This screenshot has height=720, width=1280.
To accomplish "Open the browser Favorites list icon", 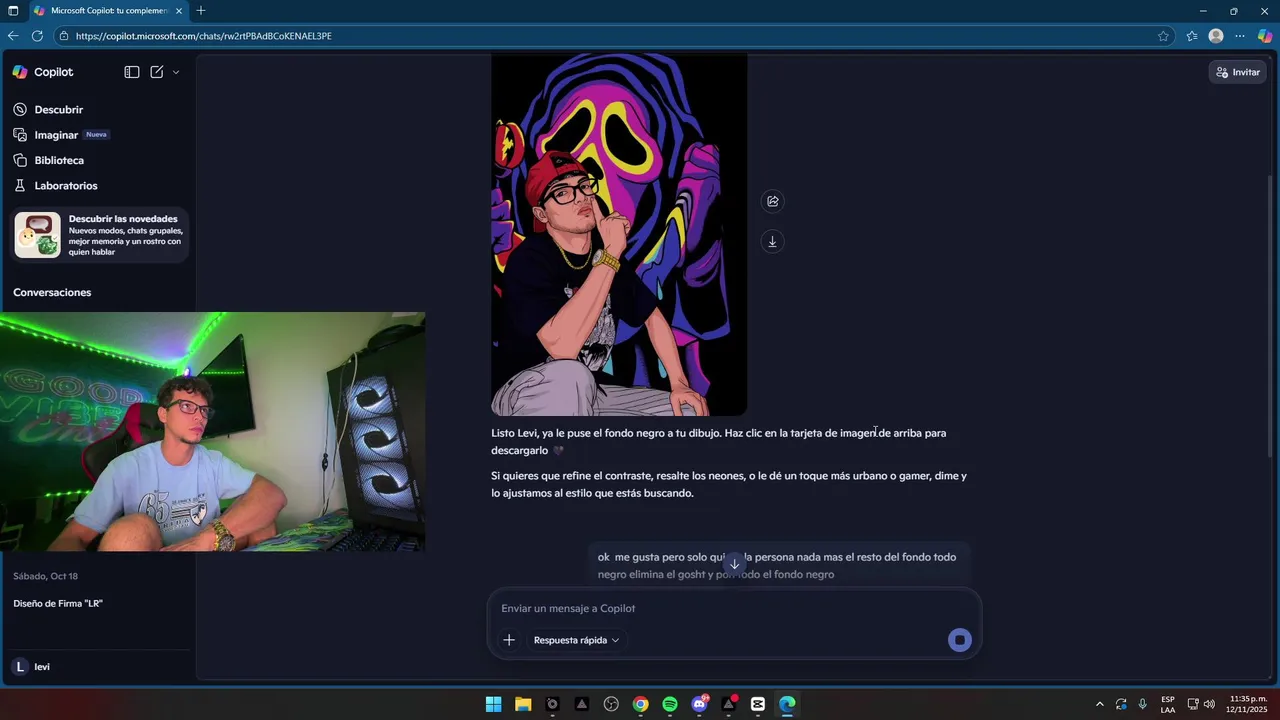I will click(1192, 36).
